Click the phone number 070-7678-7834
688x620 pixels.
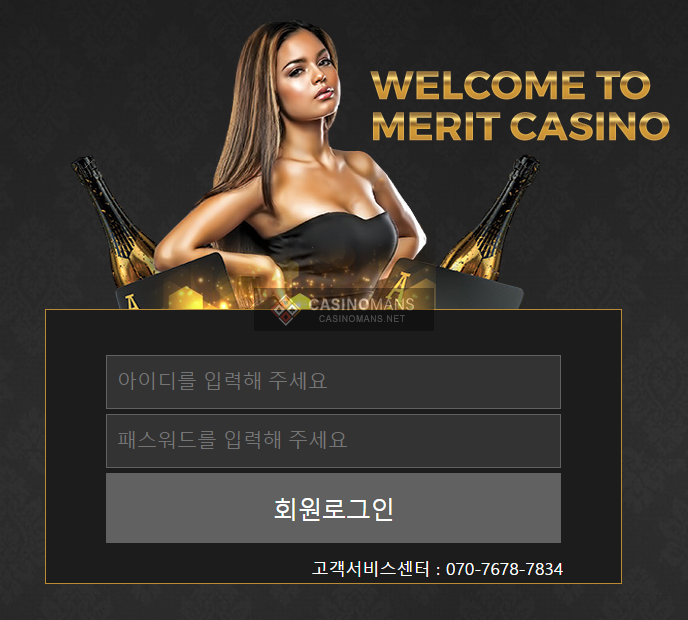[504, 569]
